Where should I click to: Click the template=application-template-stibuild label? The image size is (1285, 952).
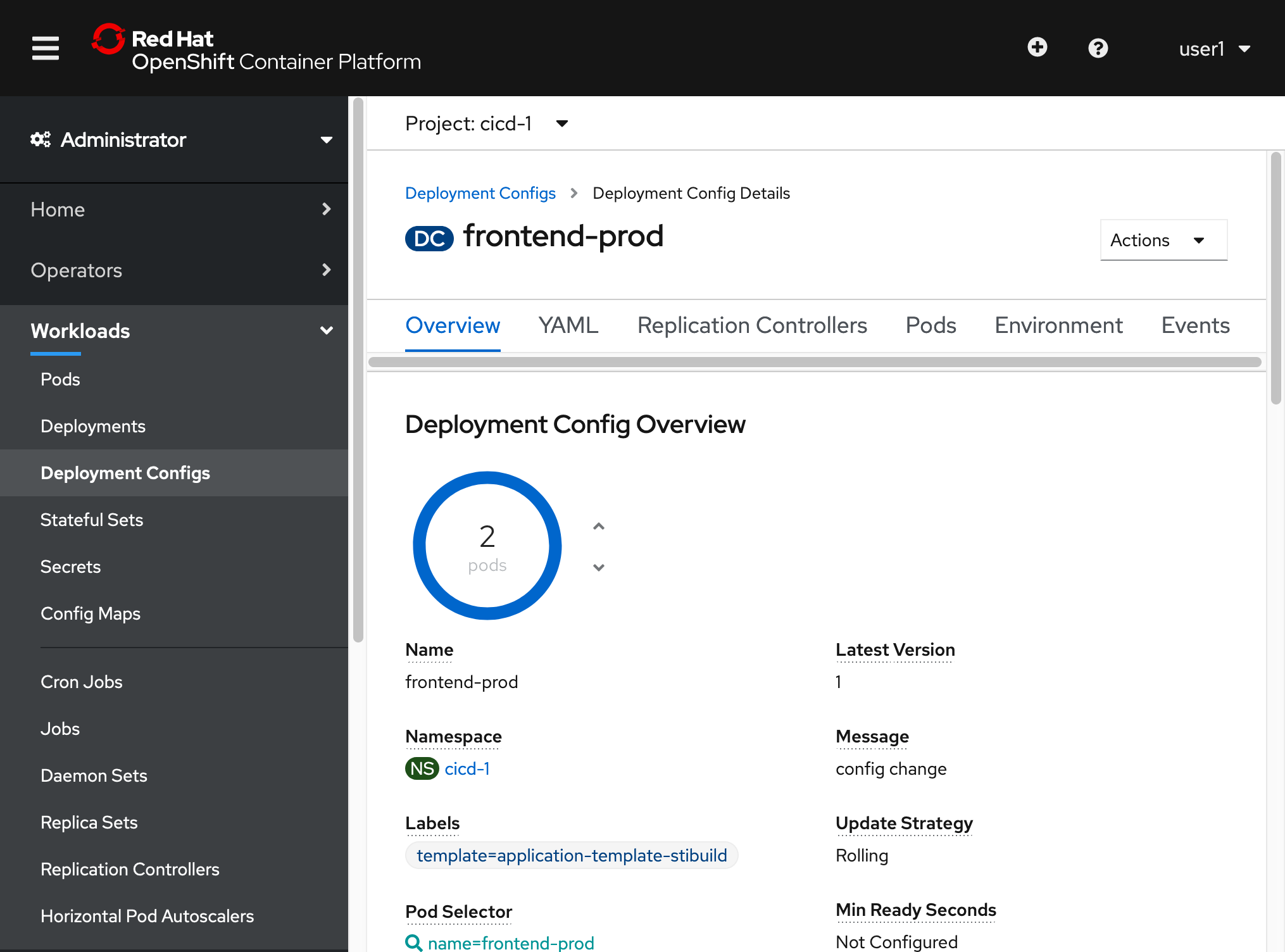(572, 855)
